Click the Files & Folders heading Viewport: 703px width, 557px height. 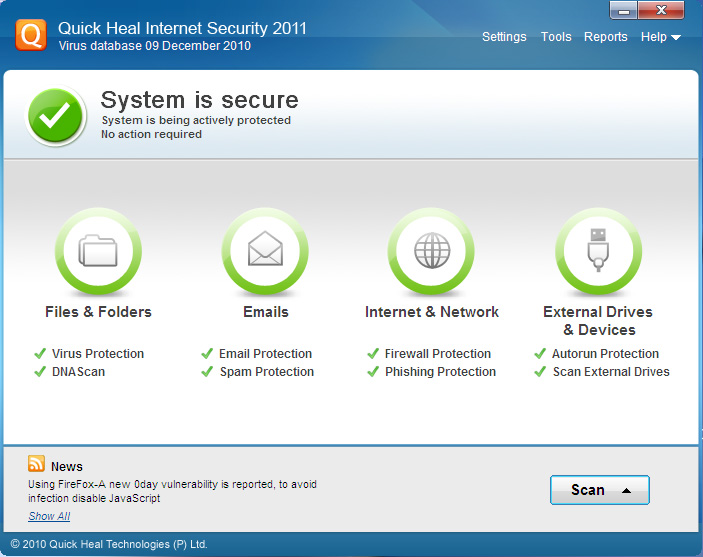click(98, 312)
